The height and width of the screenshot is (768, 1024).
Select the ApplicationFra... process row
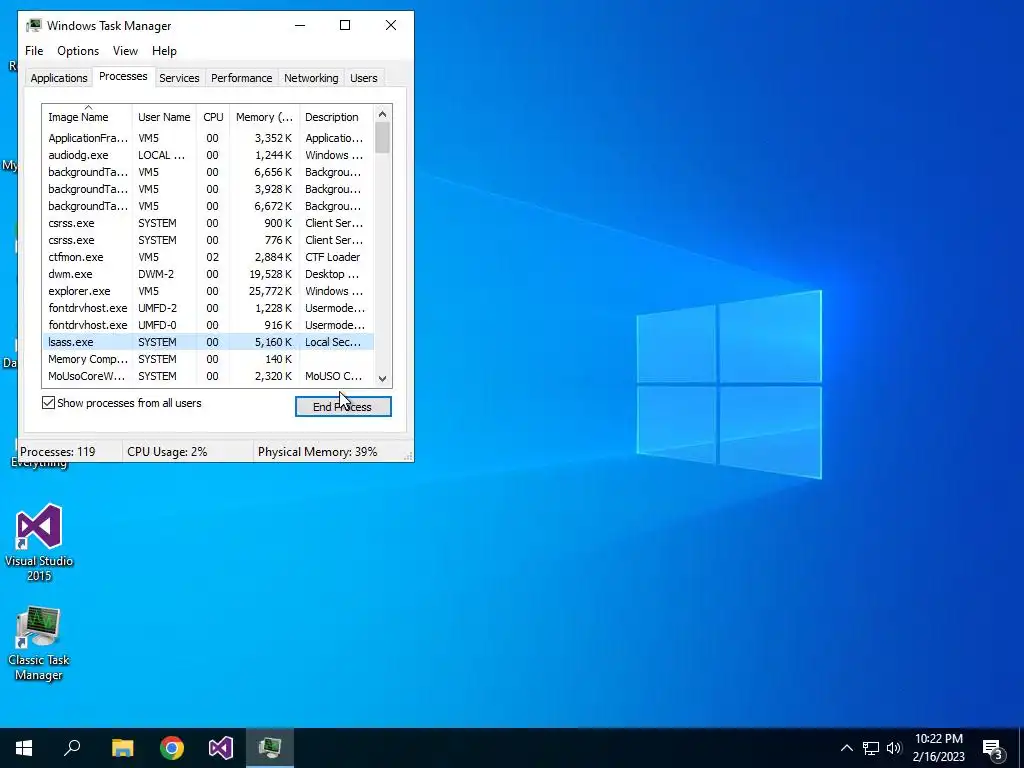208,138
